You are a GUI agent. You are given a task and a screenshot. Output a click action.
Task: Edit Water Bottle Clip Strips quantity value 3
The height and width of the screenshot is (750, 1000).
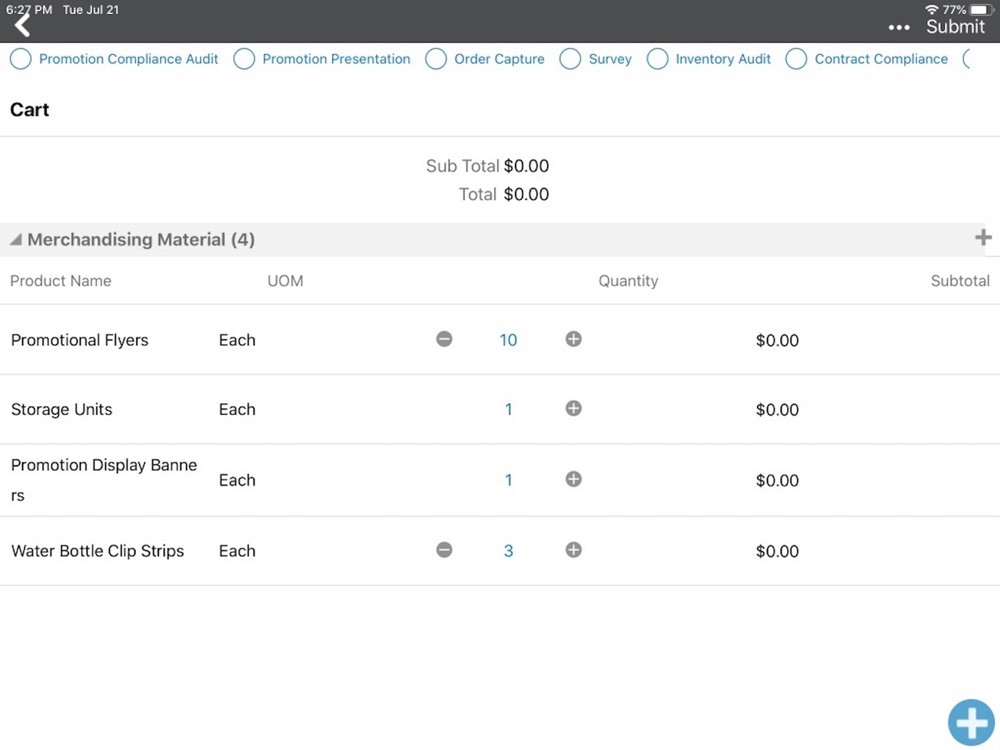click(x=508, y=551)
